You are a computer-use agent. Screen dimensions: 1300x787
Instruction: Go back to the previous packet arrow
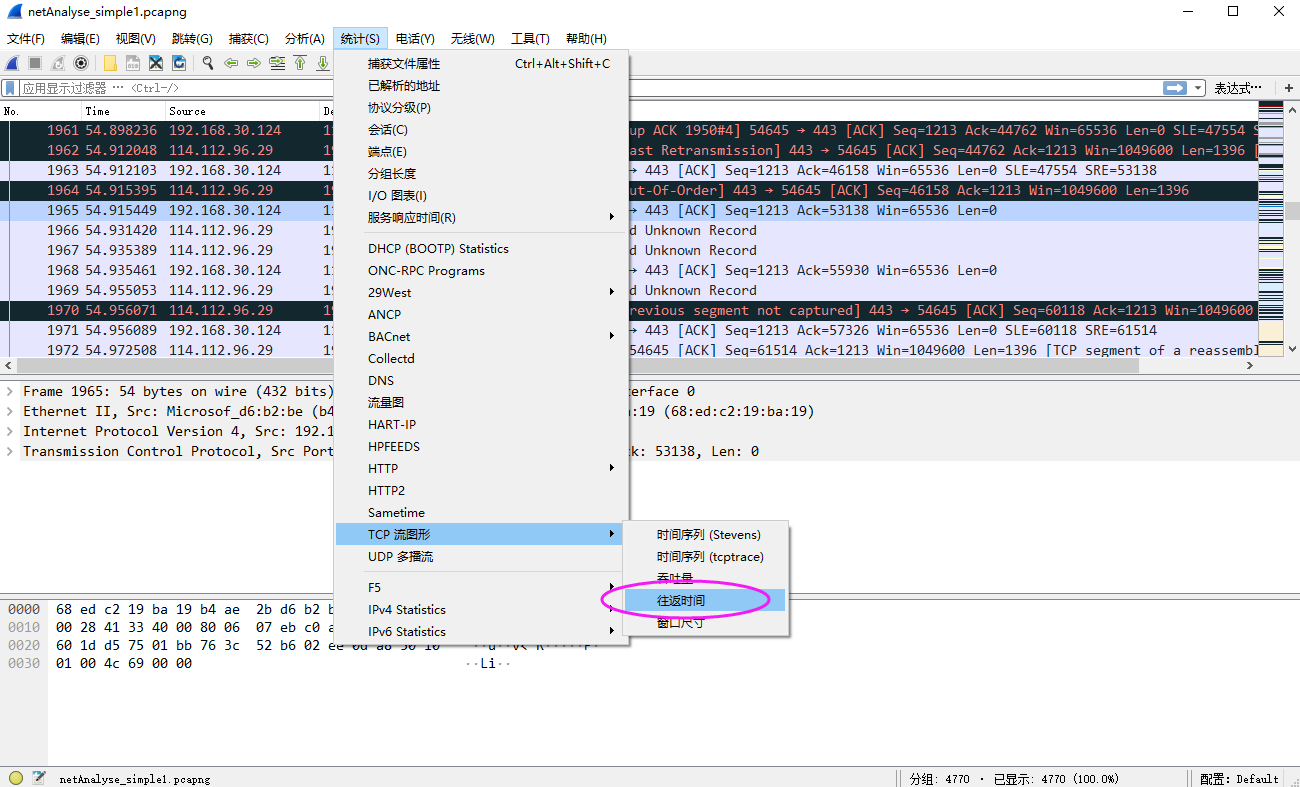coord(231,63)
